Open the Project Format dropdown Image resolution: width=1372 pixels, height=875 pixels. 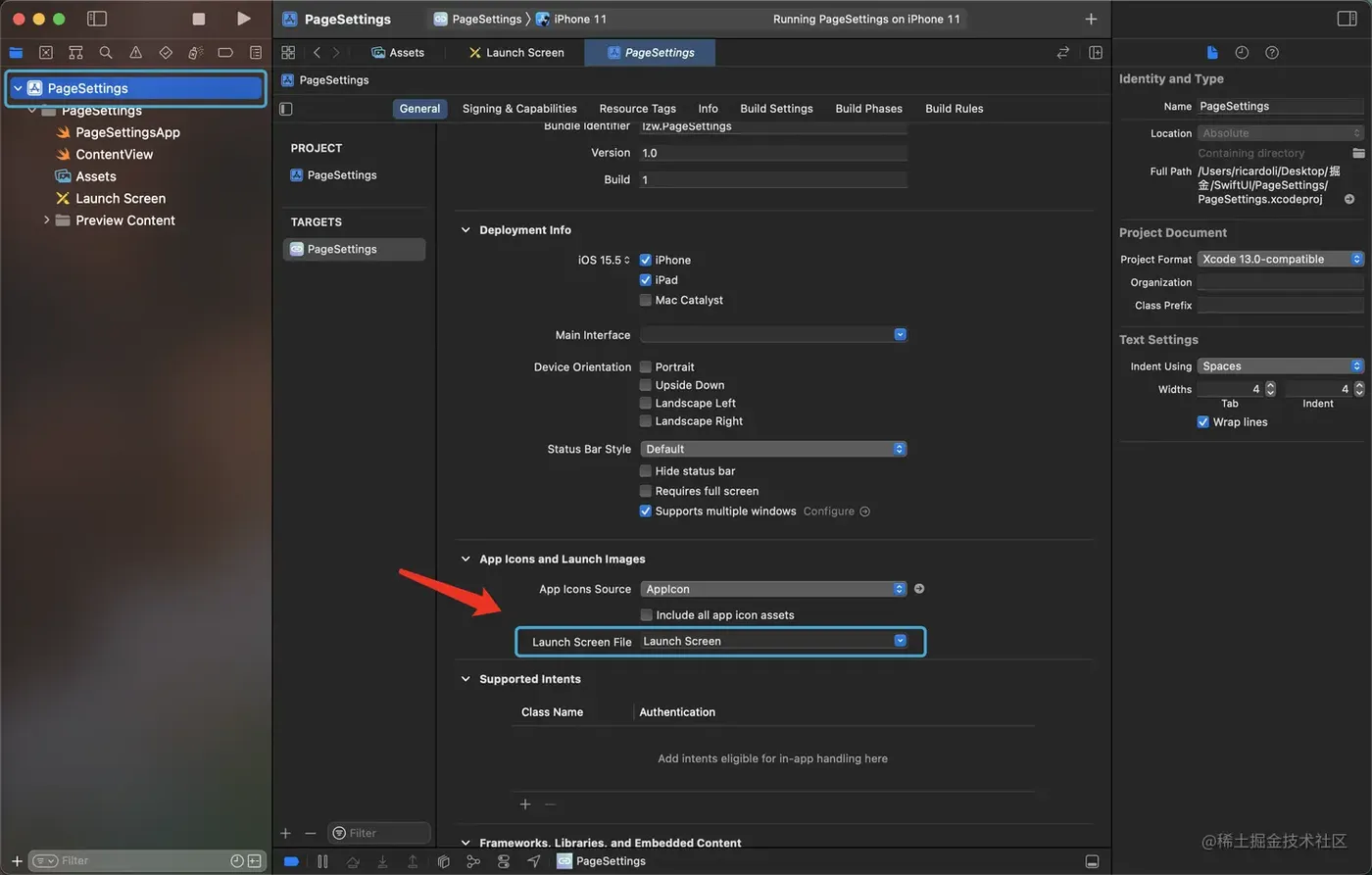point(1281,259)
